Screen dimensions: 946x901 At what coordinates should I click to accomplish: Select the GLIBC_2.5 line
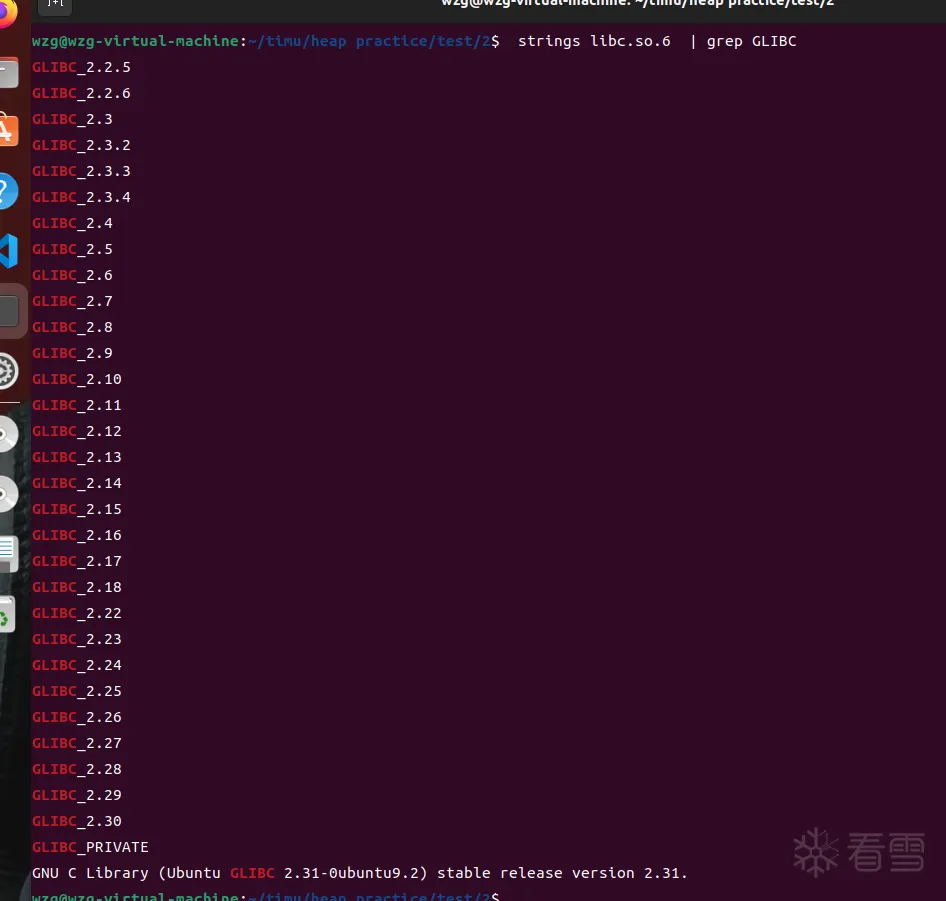[72, 249]
